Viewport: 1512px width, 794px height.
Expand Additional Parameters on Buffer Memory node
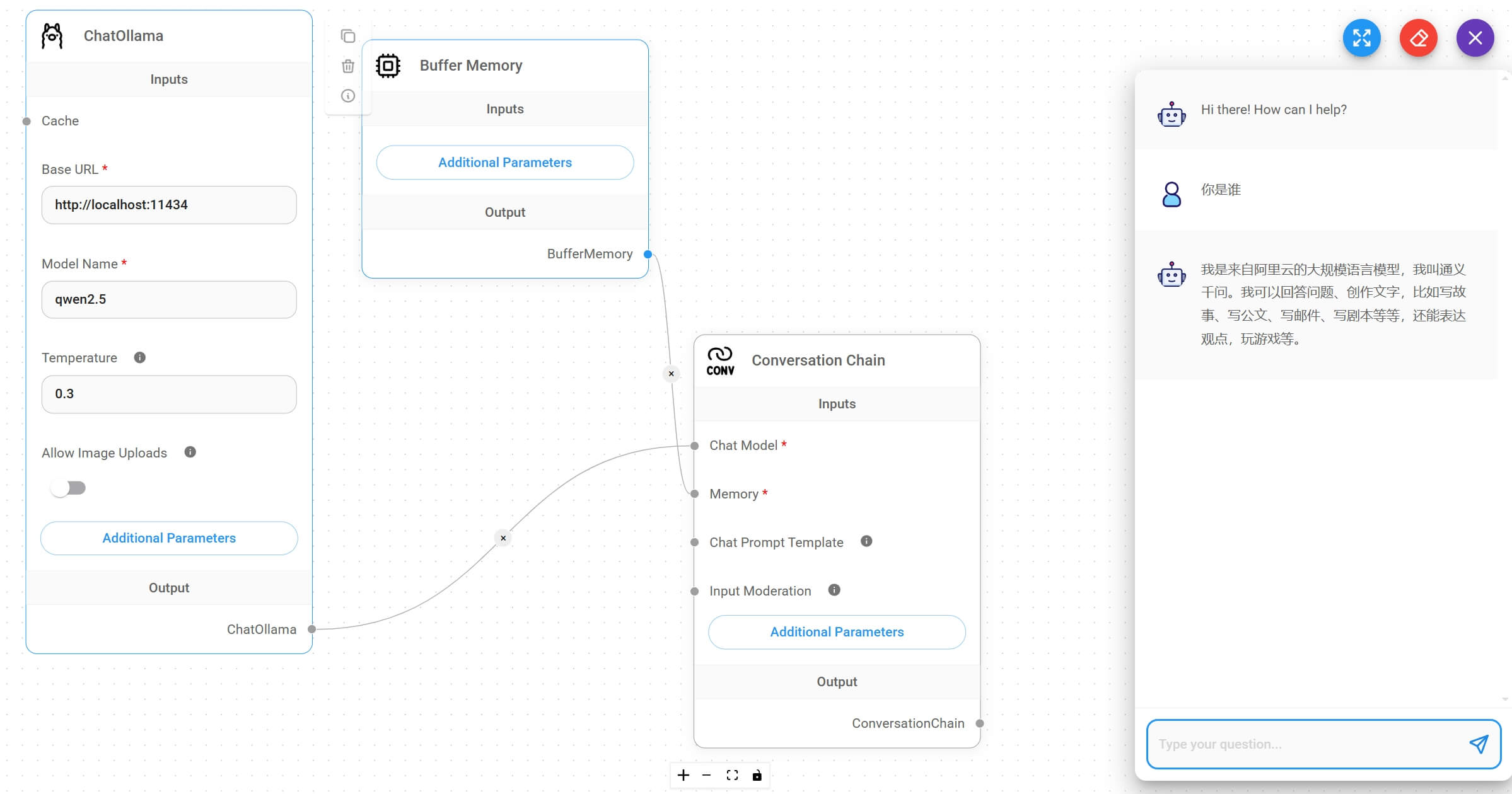click(505, 162)
